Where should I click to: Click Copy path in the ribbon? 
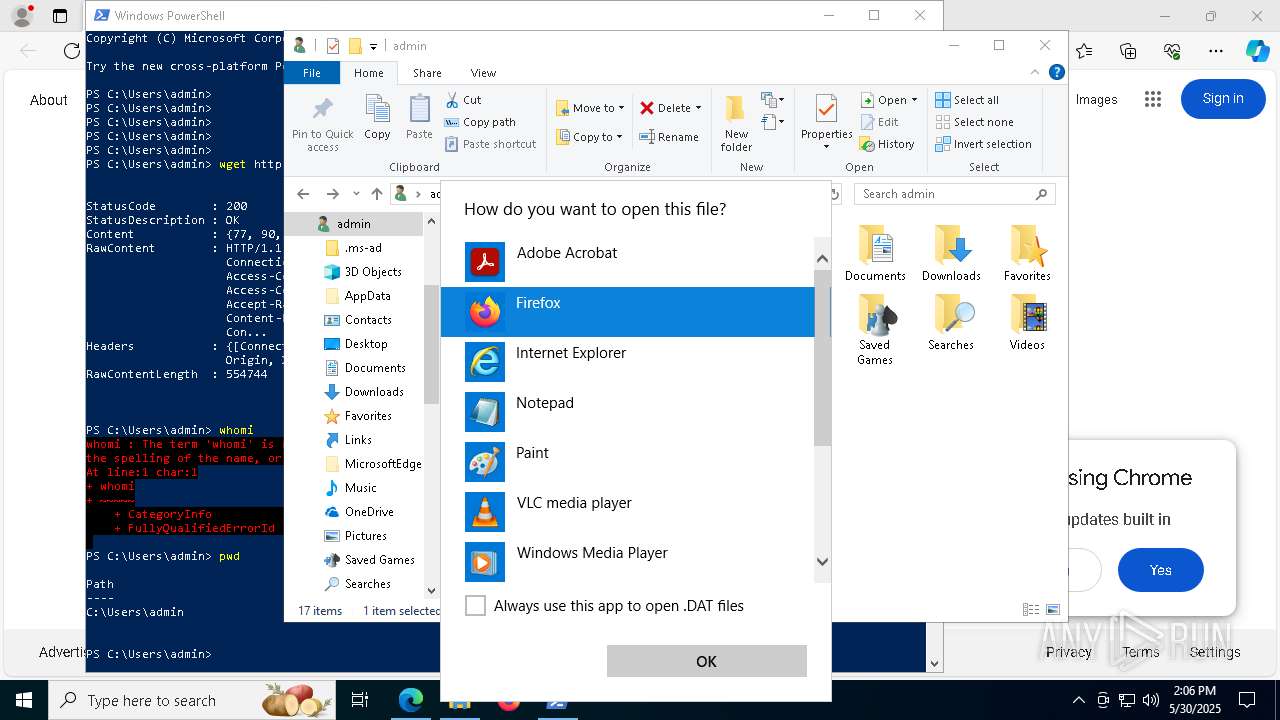pyautogui.click(x=481, y=122)
